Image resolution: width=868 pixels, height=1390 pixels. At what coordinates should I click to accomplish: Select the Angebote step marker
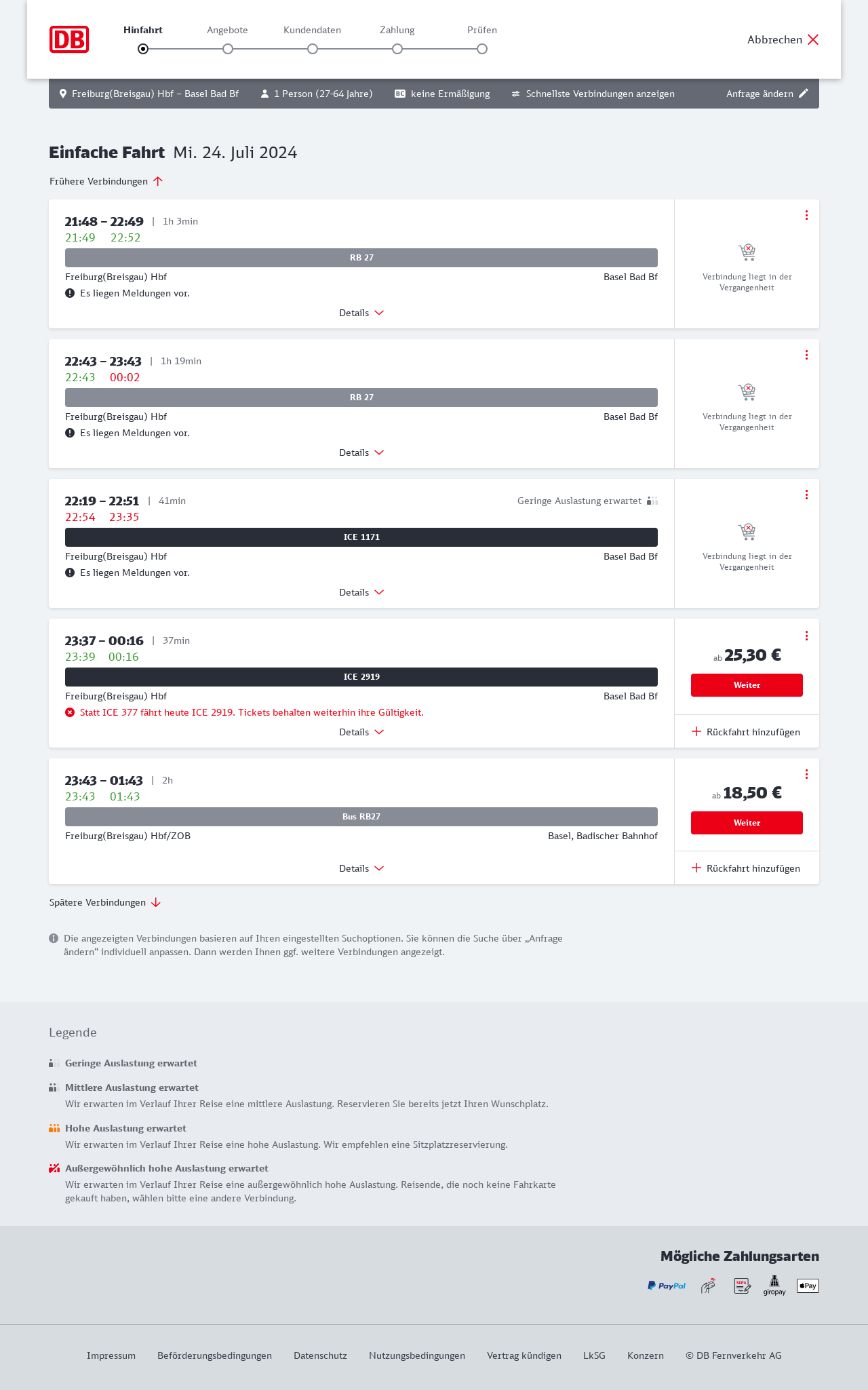pos(228,49)
